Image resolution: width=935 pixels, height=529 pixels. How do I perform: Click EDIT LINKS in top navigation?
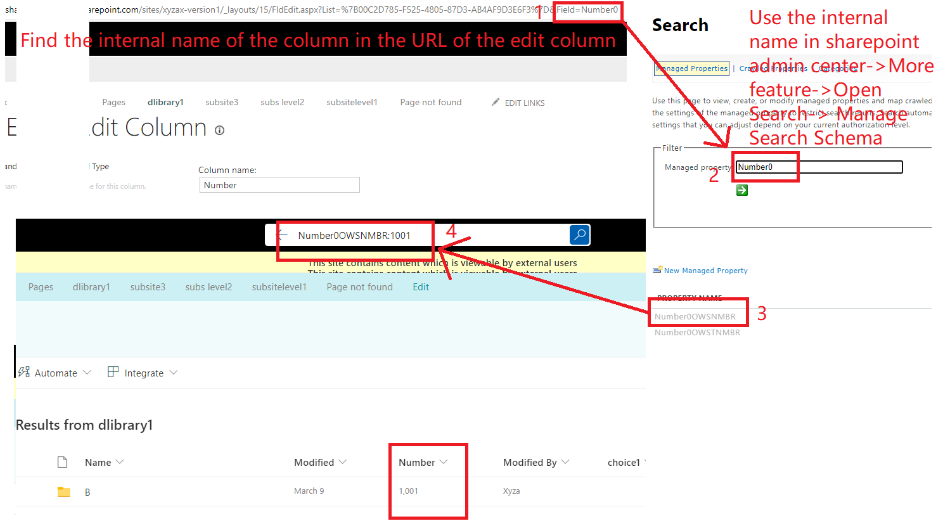point(525,103)
